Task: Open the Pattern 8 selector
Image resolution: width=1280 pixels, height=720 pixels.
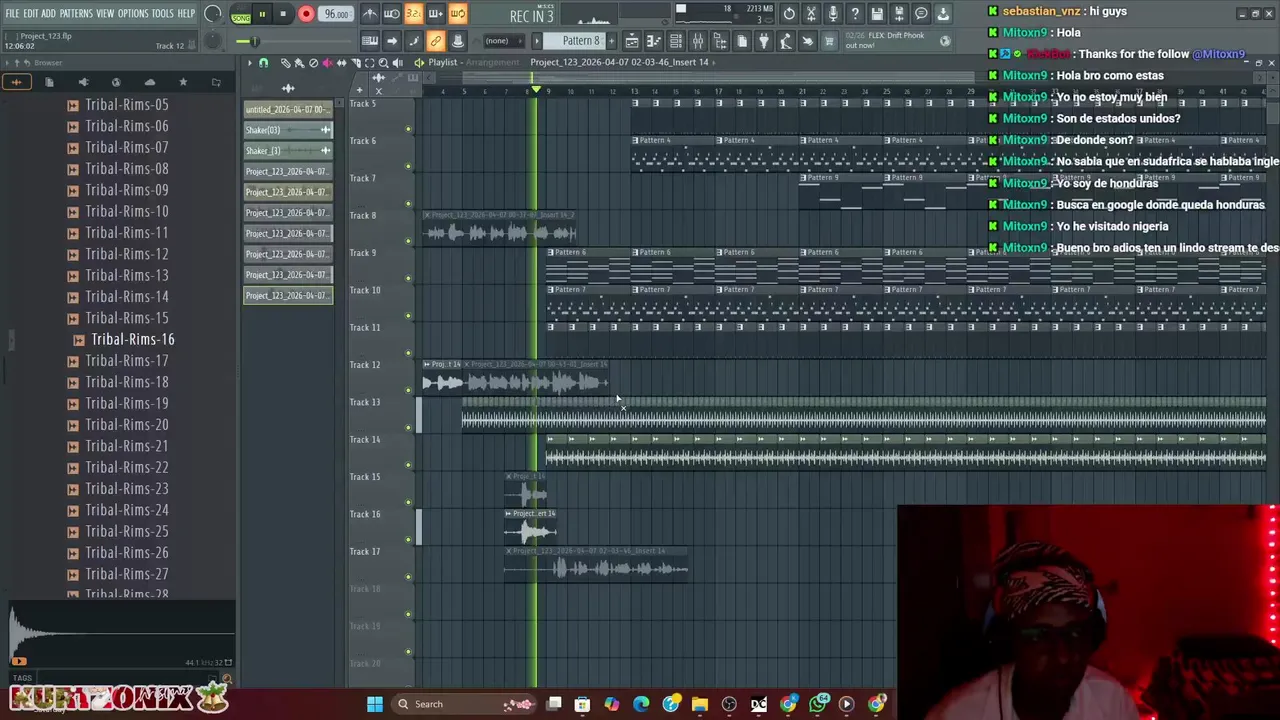Action: click(x=575, y=41)
